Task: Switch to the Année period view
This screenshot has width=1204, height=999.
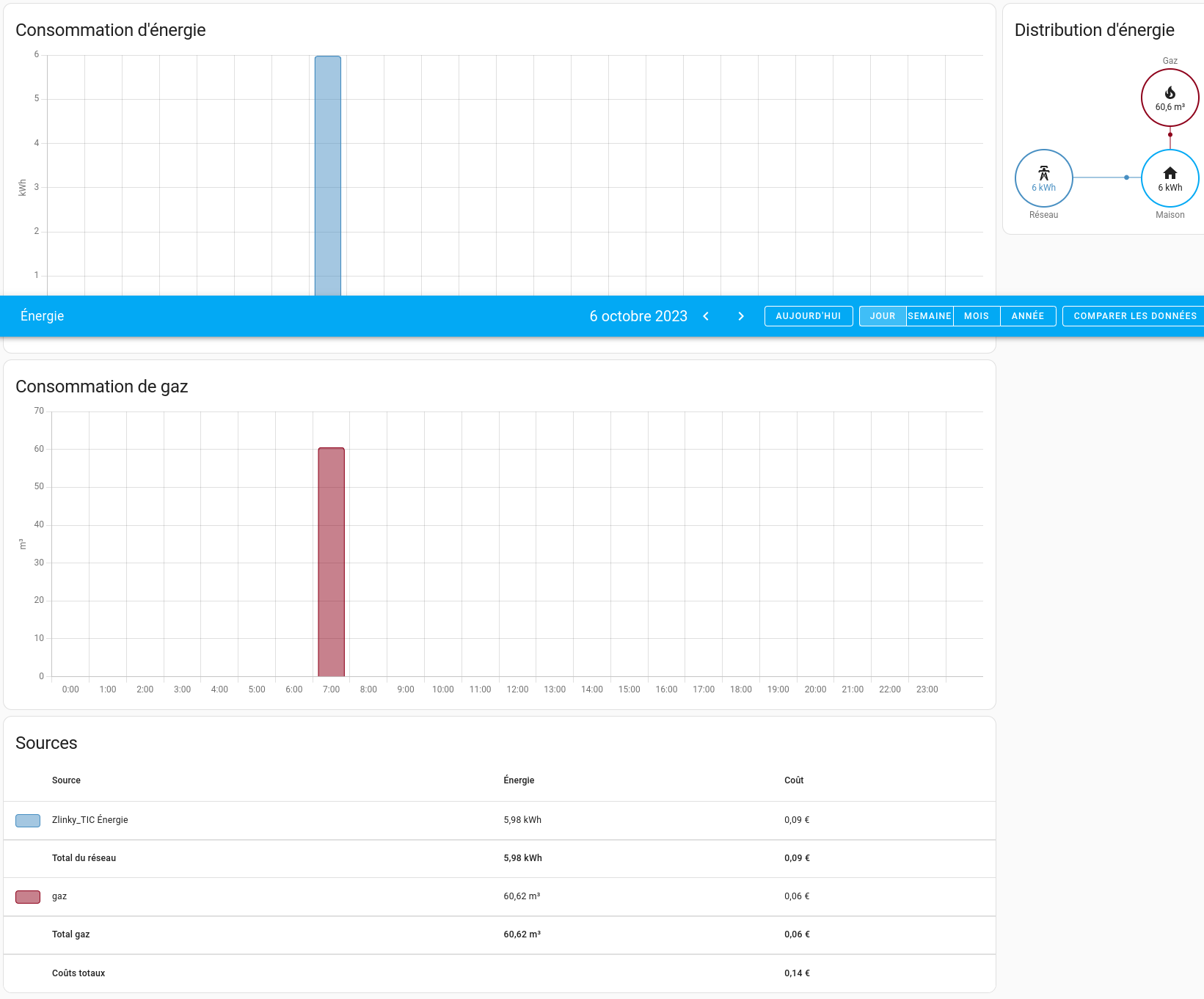Action: click(x=1027, y=316)
